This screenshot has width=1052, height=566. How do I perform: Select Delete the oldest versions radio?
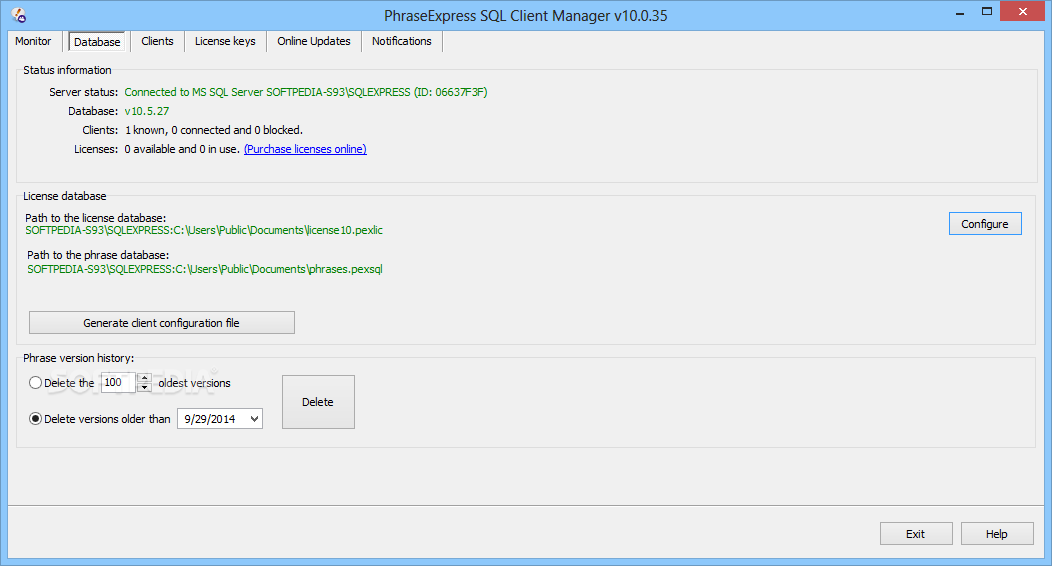point(36,383)
